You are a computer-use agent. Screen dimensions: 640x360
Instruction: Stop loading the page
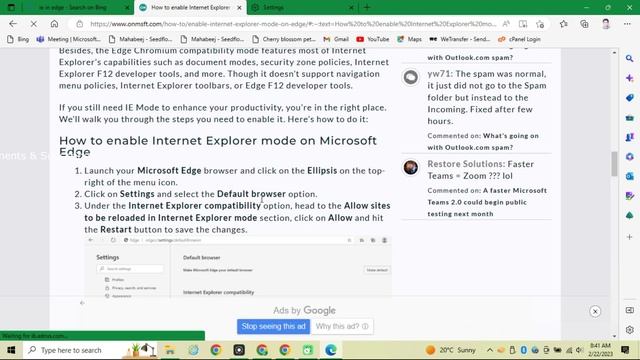[x=33, y=24]
